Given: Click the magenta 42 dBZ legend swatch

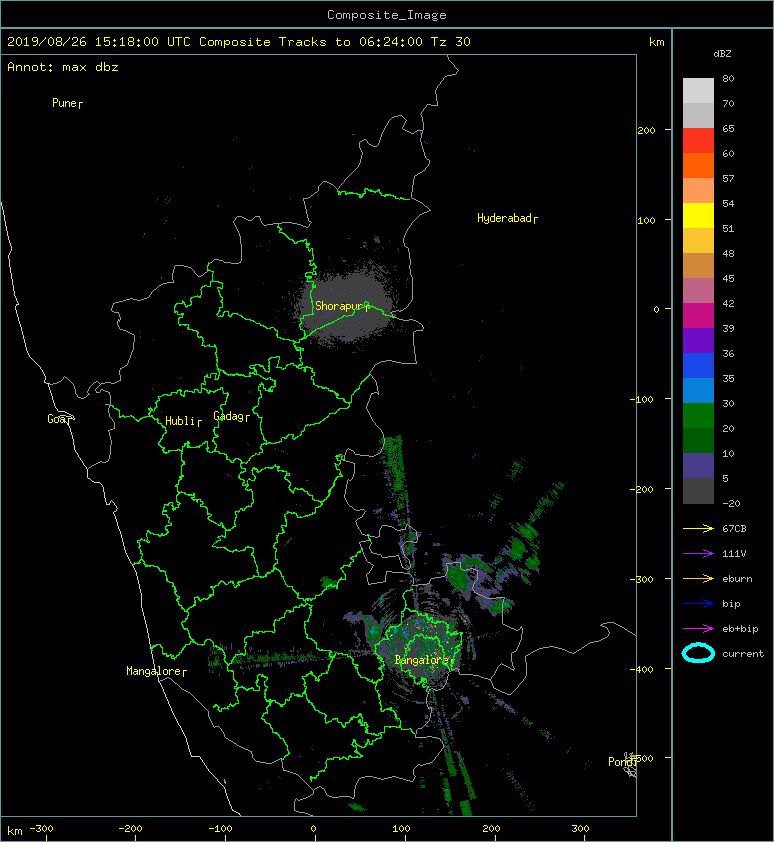Looking at the screenshot, I should click(x=698, y=315).
